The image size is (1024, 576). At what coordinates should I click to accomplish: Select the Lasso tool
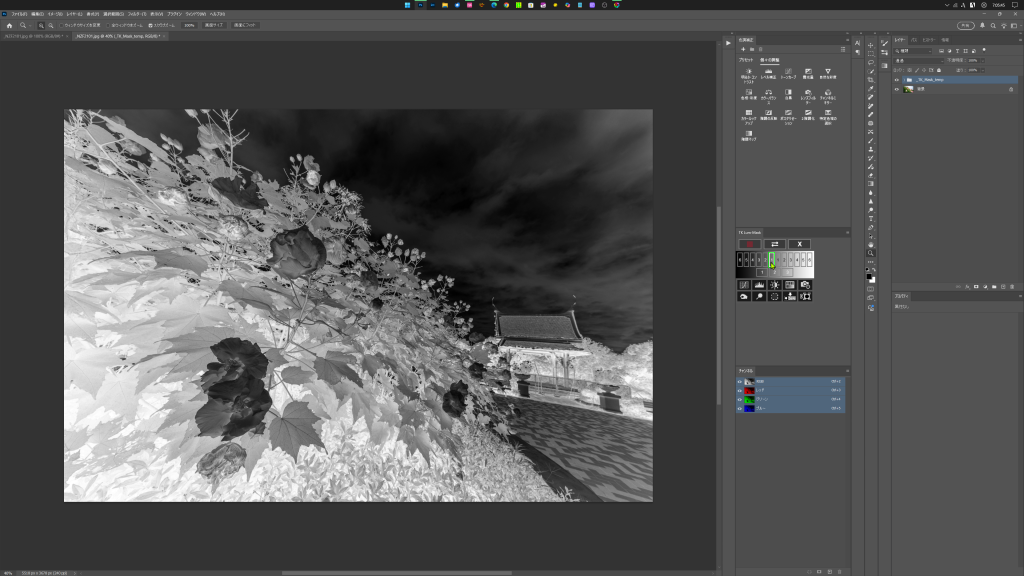(871, 62)
